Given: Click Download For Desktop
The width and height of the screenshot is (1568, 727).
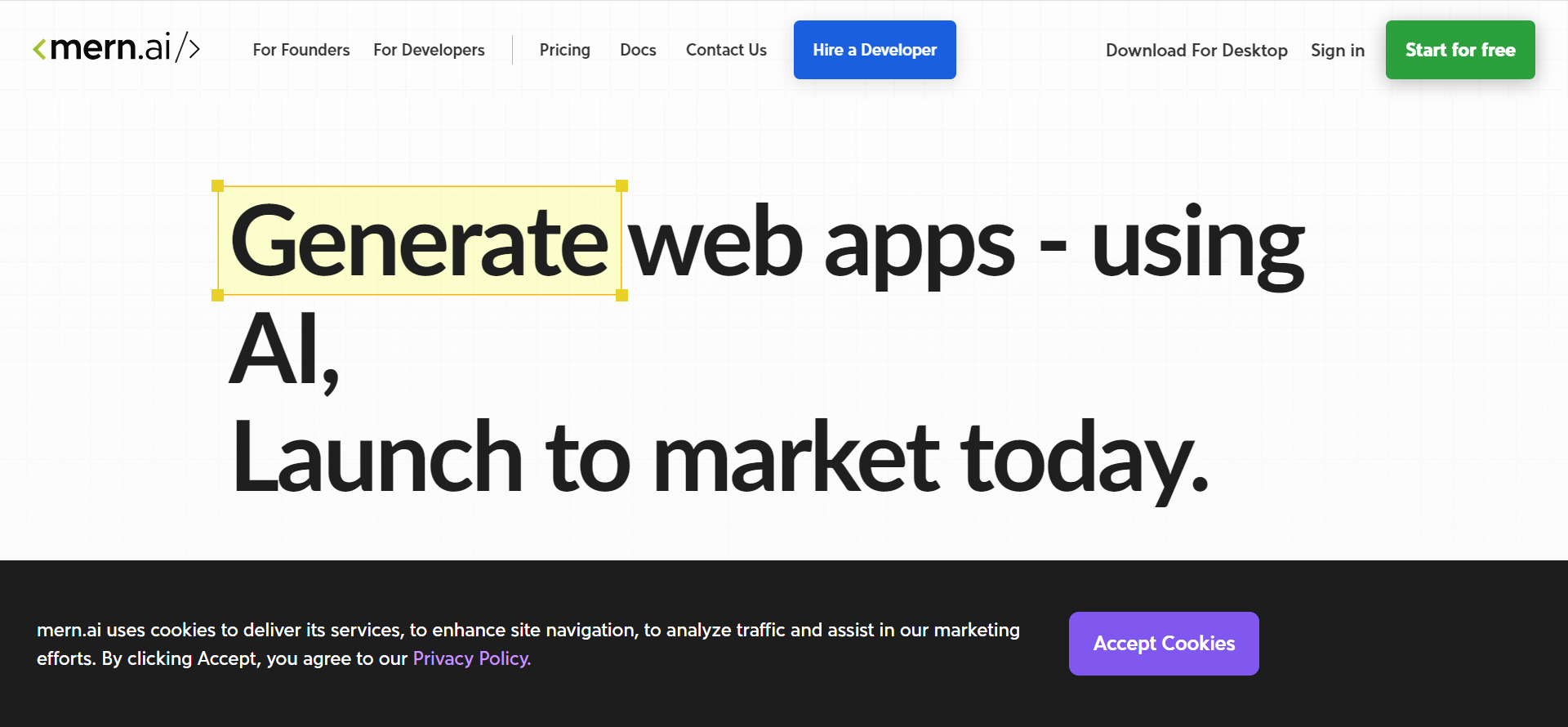Looking at the screenshot, I should pyautogui.click(x=1196, y=51).
